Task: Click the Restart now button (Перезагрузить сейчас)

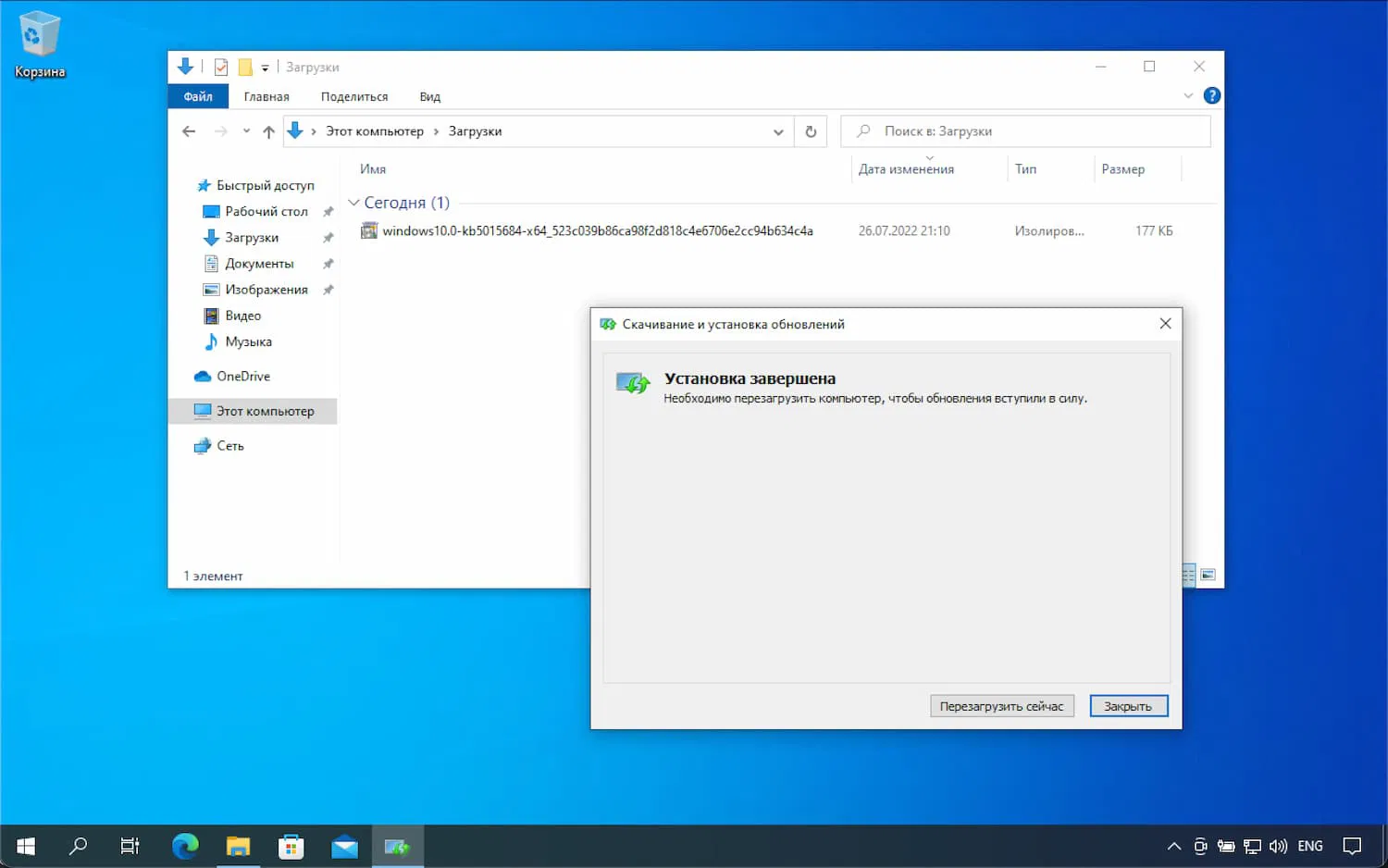Action: coord(1001,706)
